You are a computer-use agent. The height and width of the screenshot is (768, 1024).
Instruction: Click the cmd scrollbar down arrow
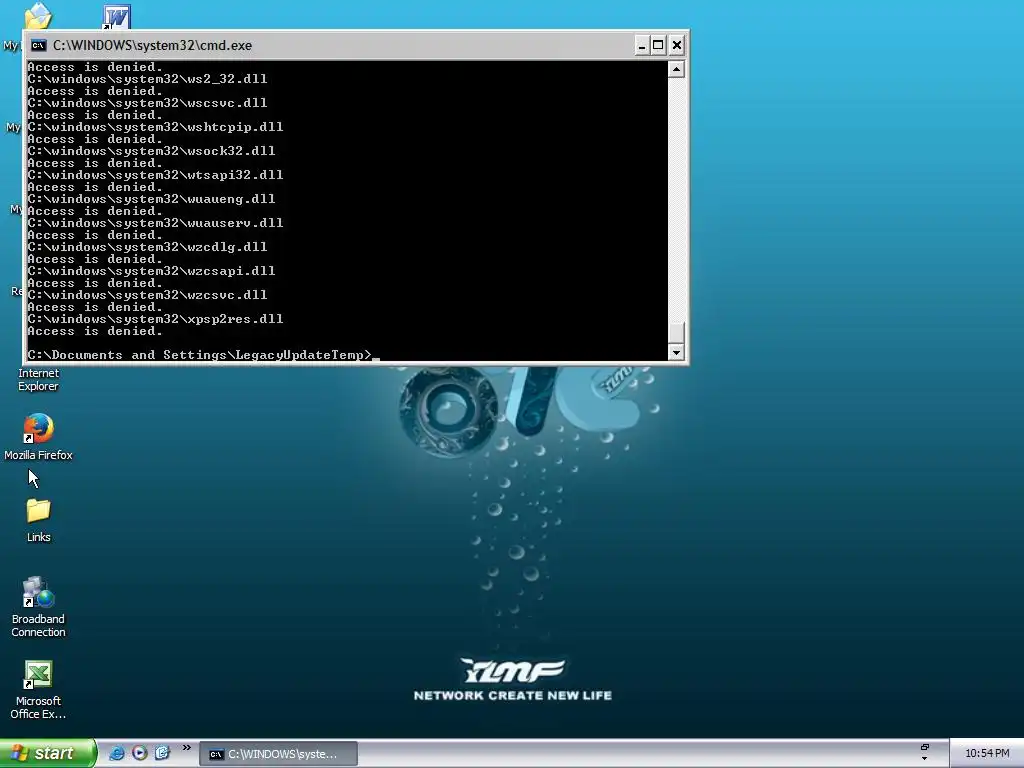pyautogui.click(x=676, y=353)
